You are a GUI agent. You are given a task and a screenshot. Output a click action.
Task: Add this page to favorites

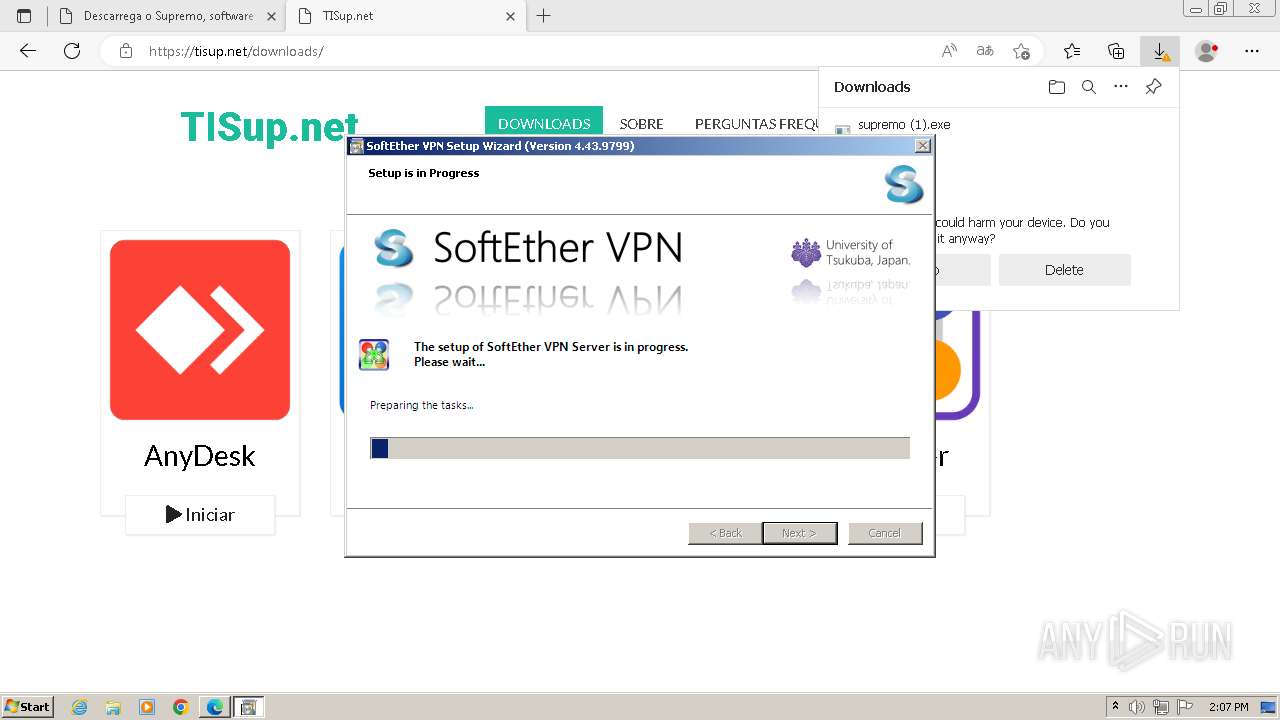point(1021,51)
